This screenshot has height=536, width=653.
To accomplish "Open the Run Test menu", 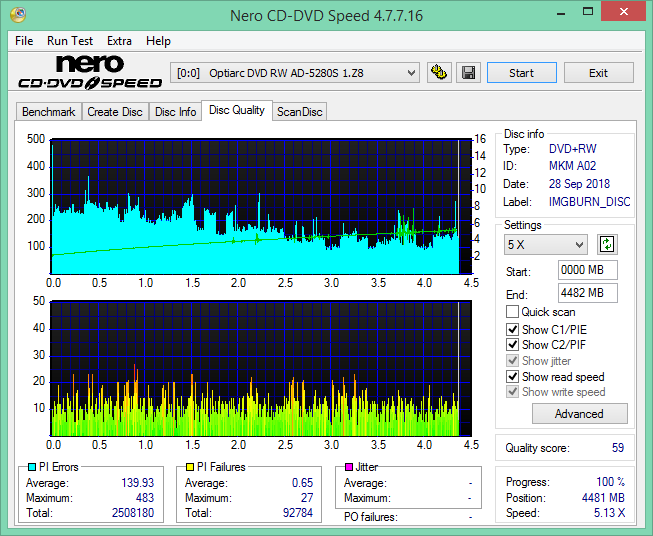I will click(x=70, y=41).
